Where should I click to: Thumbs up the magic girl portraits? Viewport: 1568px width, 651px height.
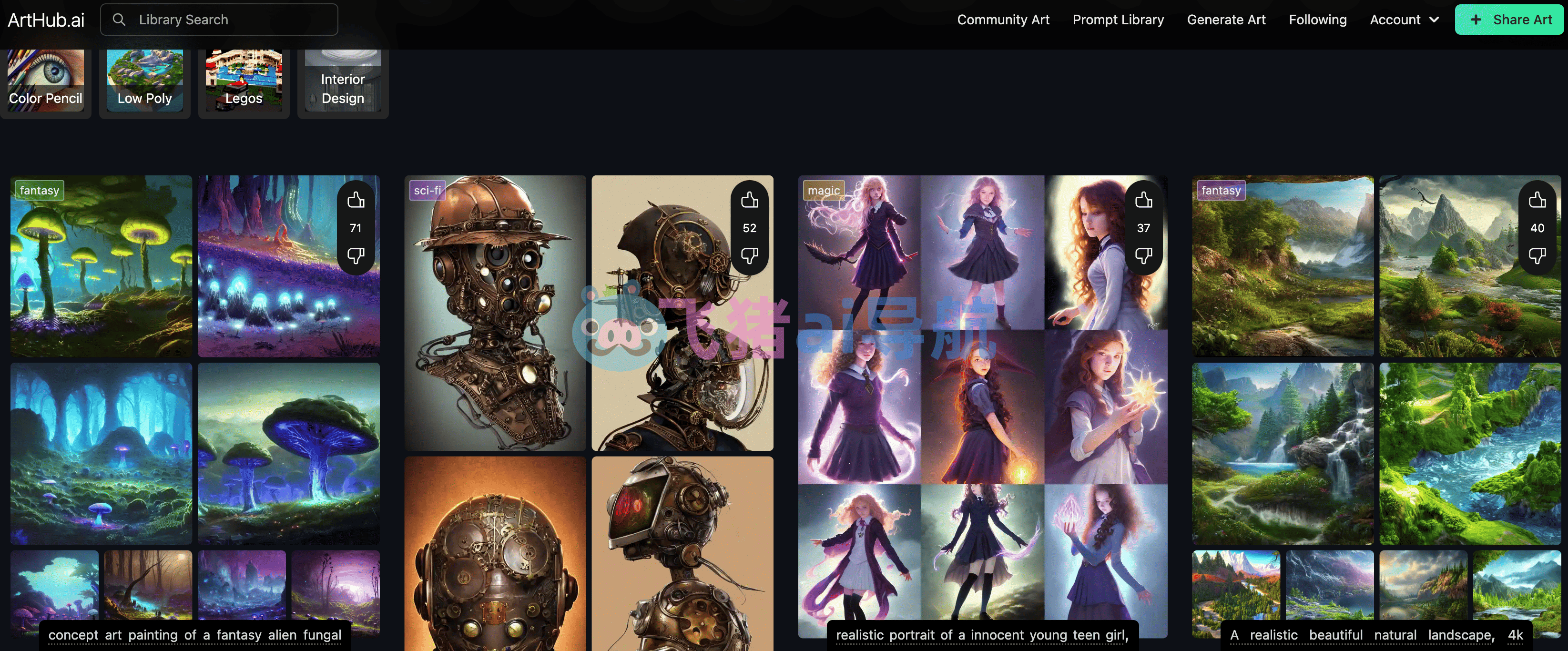pos(1144,200)
